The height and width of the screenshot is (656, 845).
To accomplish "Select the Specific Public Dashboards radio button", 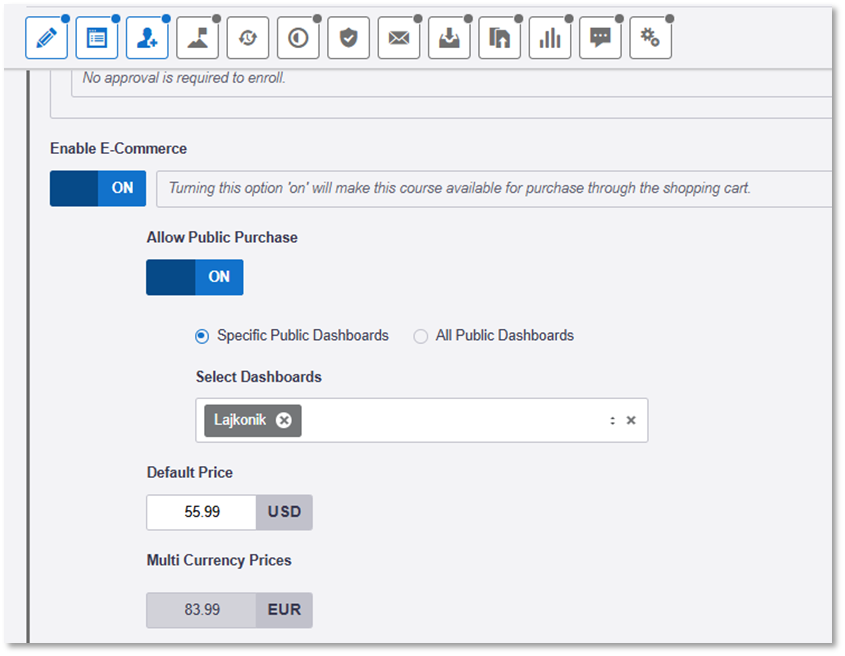I will tap(202, 336).
